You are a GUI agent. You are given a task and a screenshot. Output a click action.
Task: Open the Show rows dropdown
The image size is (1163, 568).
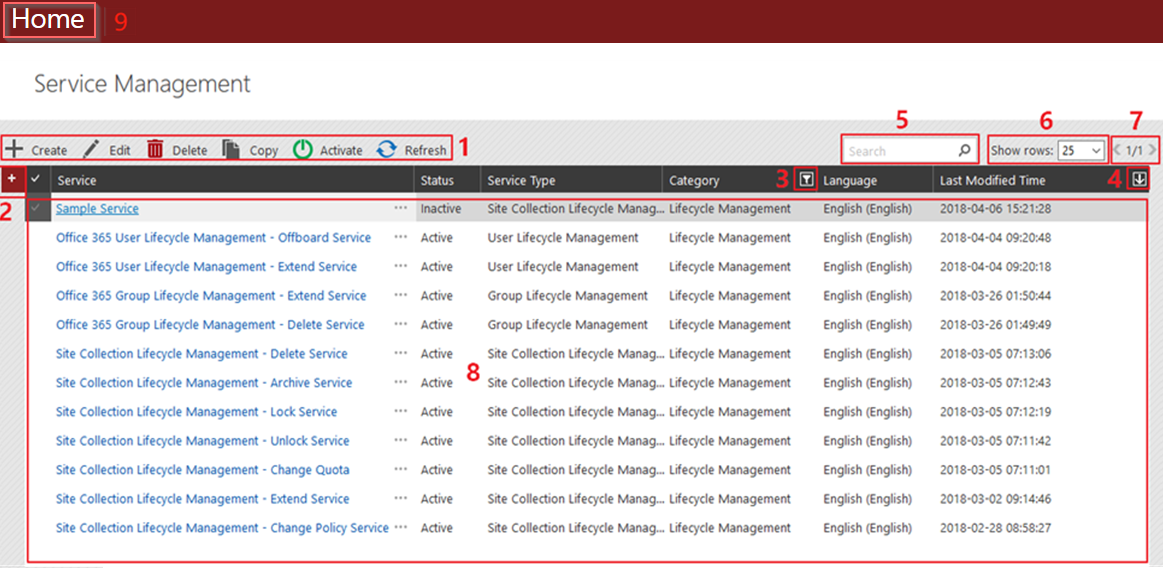(x=1081, y=150)
